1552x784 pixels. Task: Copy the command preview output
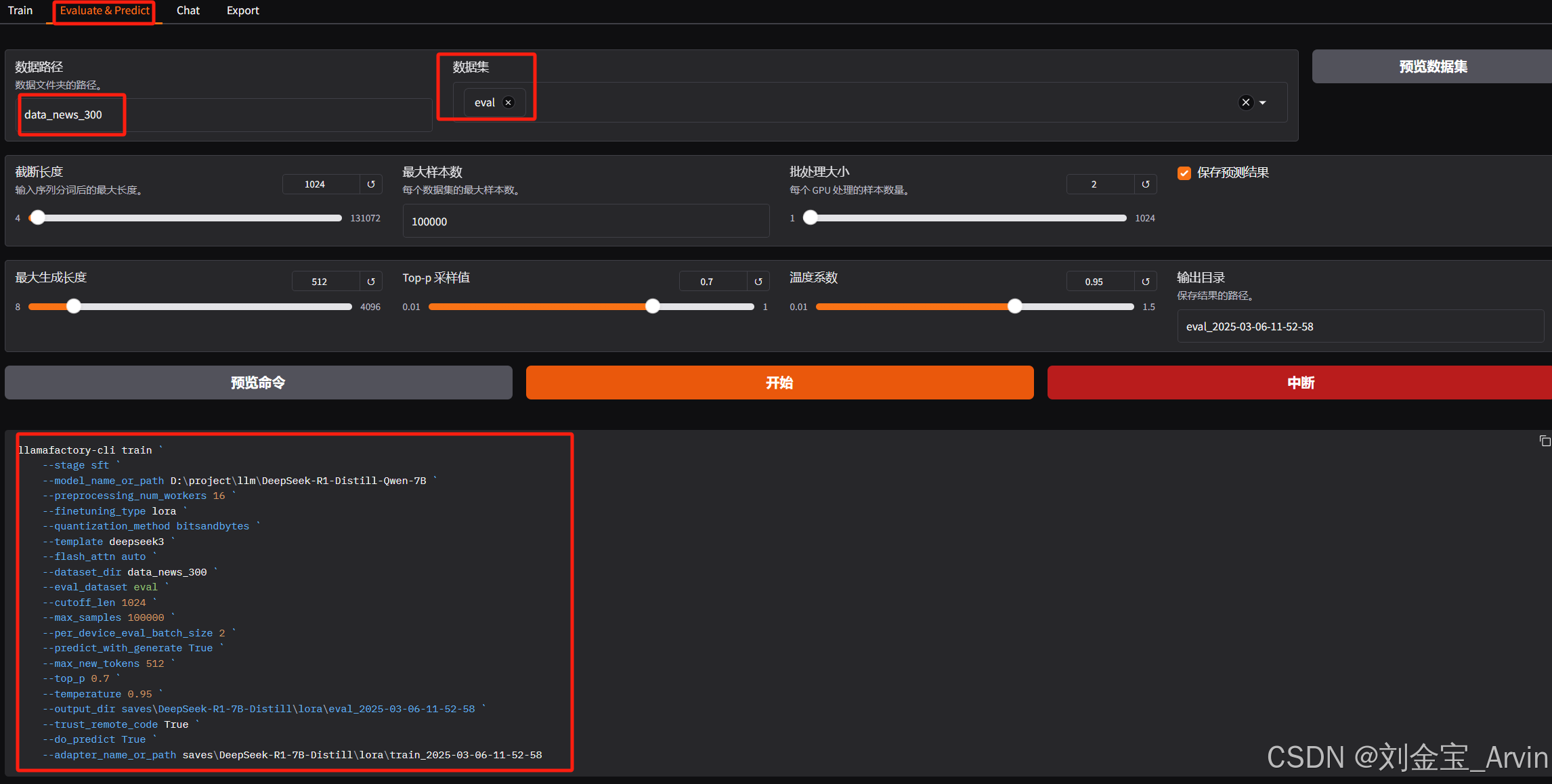coord(1545,441)
